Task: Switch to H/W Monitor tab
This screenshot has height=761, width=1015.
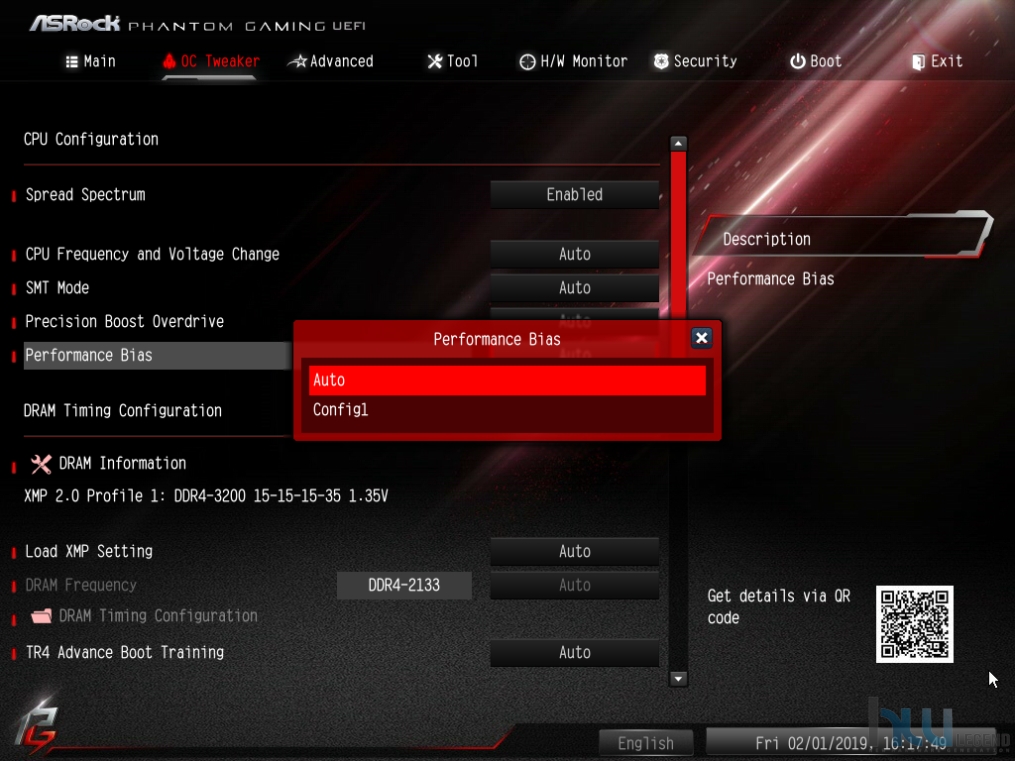Action: 574,61
